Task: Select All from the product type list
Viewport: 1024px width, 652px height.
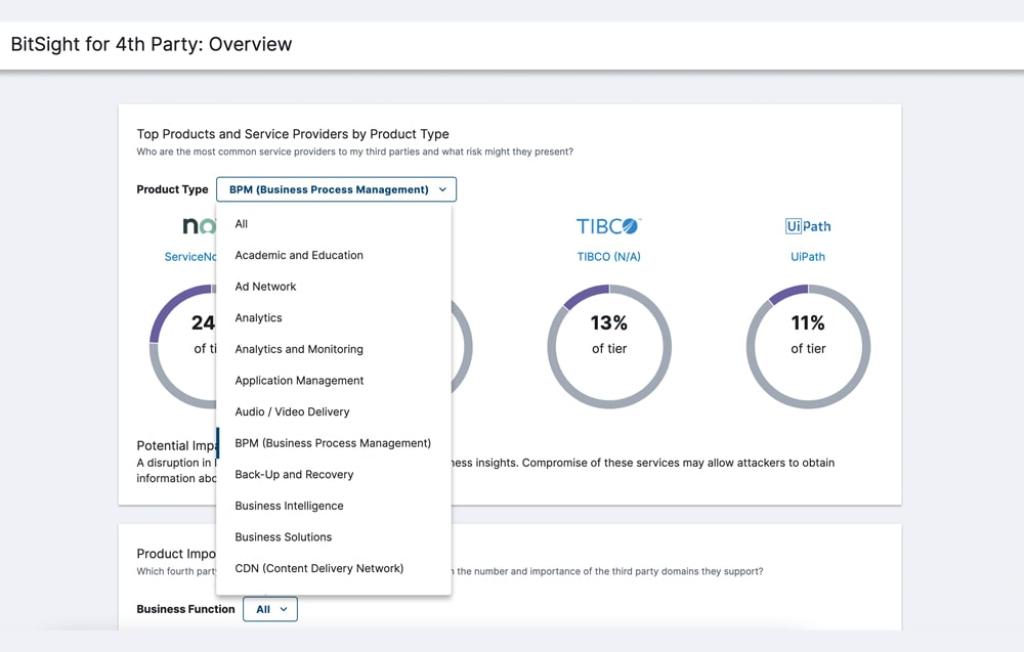Action: [241, 224]
